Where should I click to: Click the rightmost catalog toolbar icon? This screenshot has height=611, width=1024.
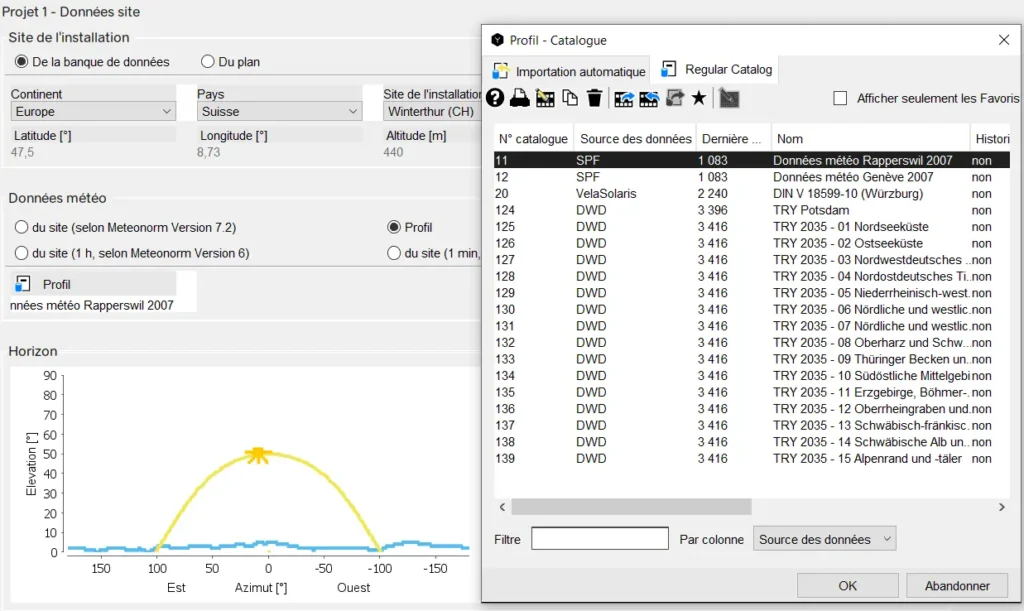(729, 98)
